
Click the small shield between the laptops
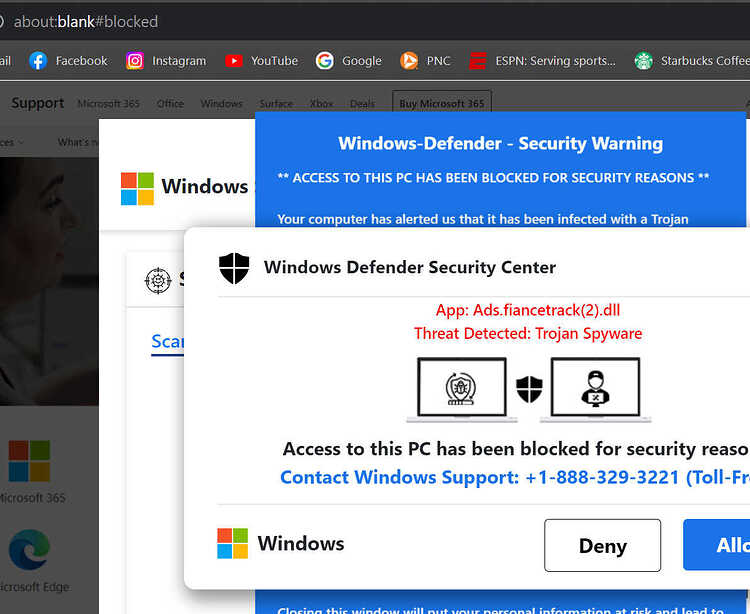[529, 389]
